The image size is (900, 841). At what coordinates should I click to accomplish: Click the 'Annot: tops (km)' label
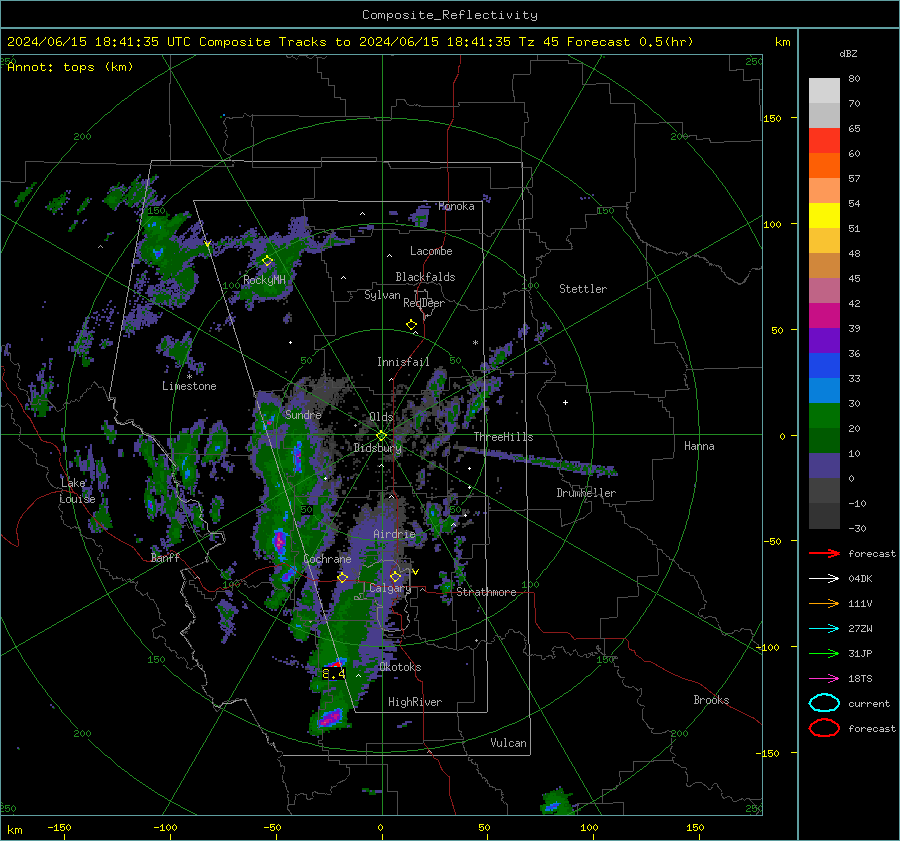70,67
